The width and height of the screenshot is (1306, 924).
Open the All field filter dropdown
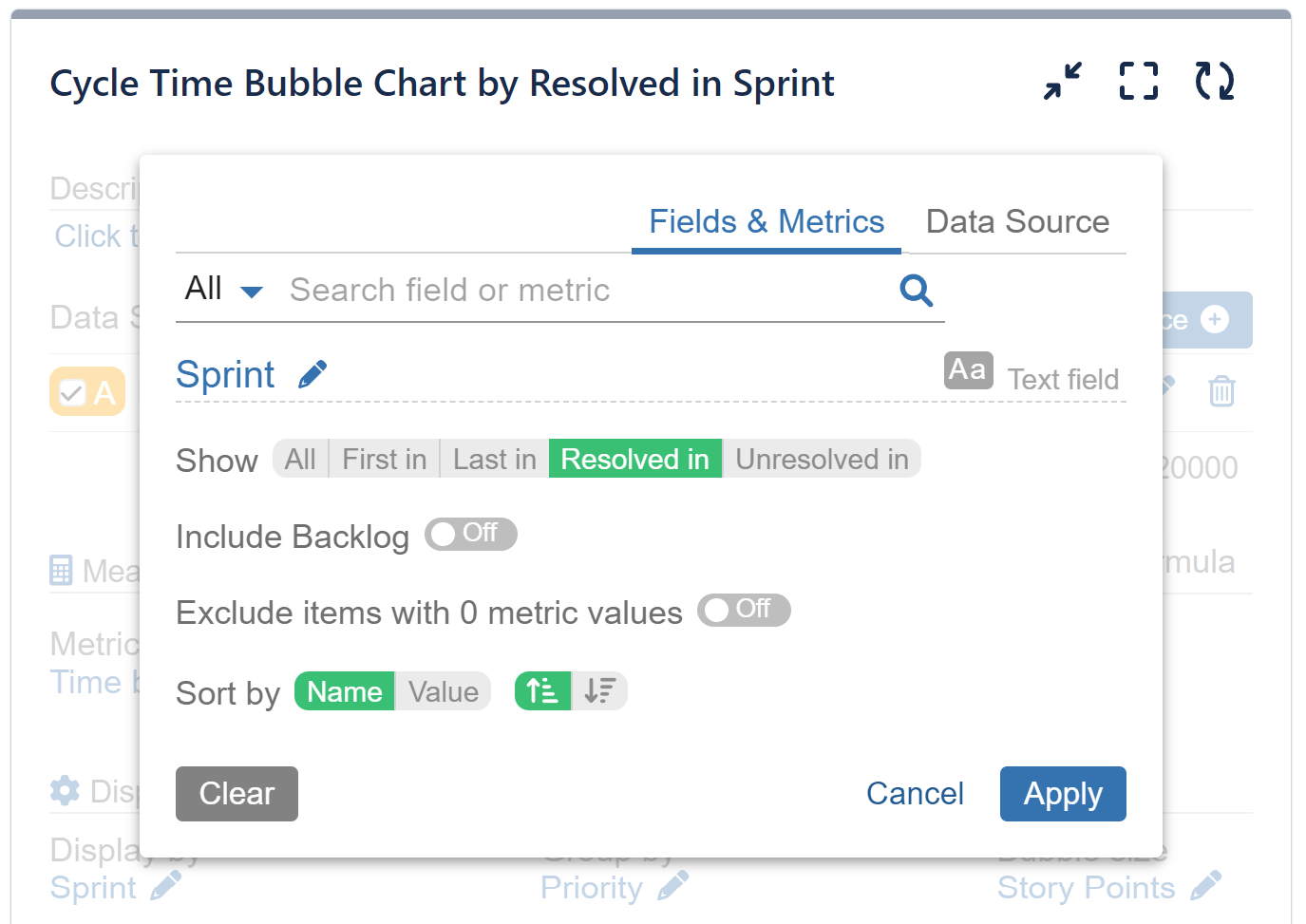point(221,289)
